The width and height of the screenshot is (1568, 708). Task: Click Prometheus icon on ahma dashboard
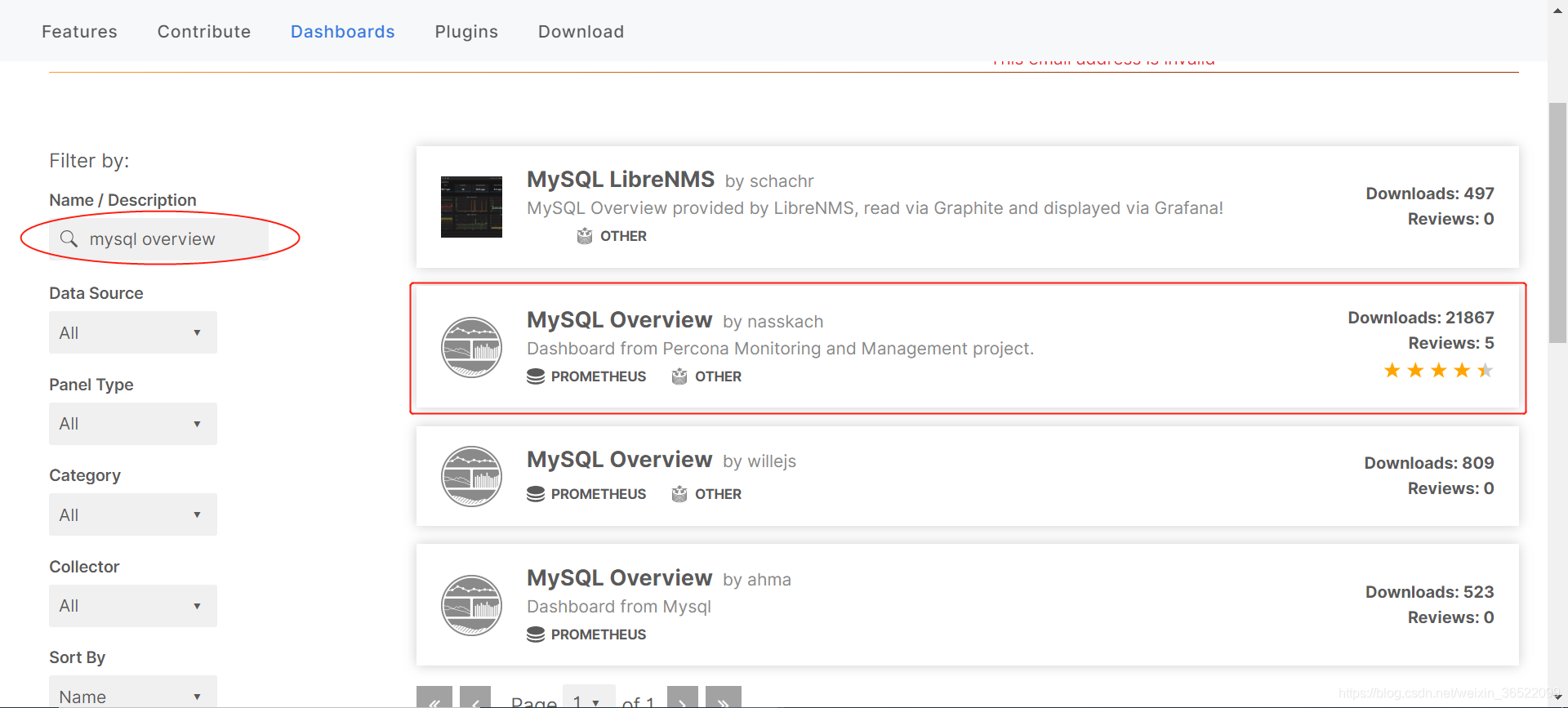click(x=536, y=635)
